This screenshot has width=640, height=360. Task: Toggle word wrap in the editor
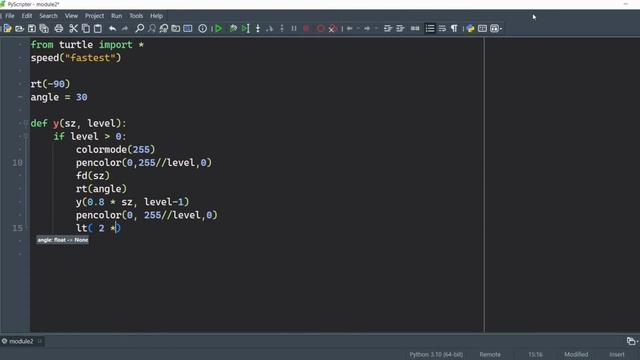pos(442,29)
